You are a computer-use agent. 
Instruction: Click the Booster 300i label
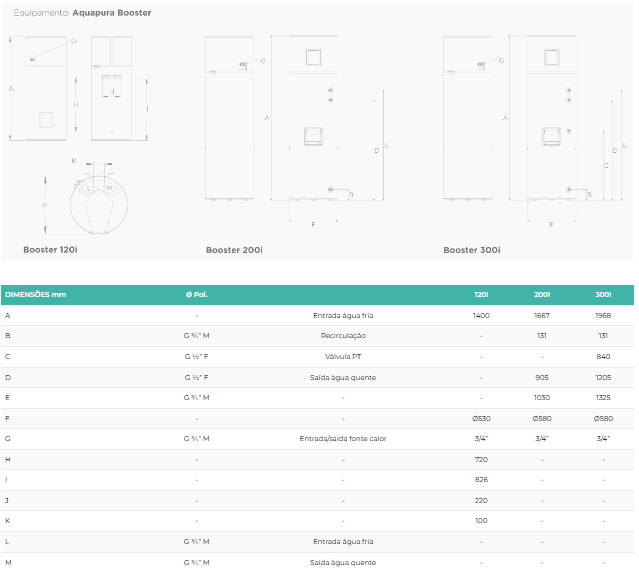click(472, 250)
